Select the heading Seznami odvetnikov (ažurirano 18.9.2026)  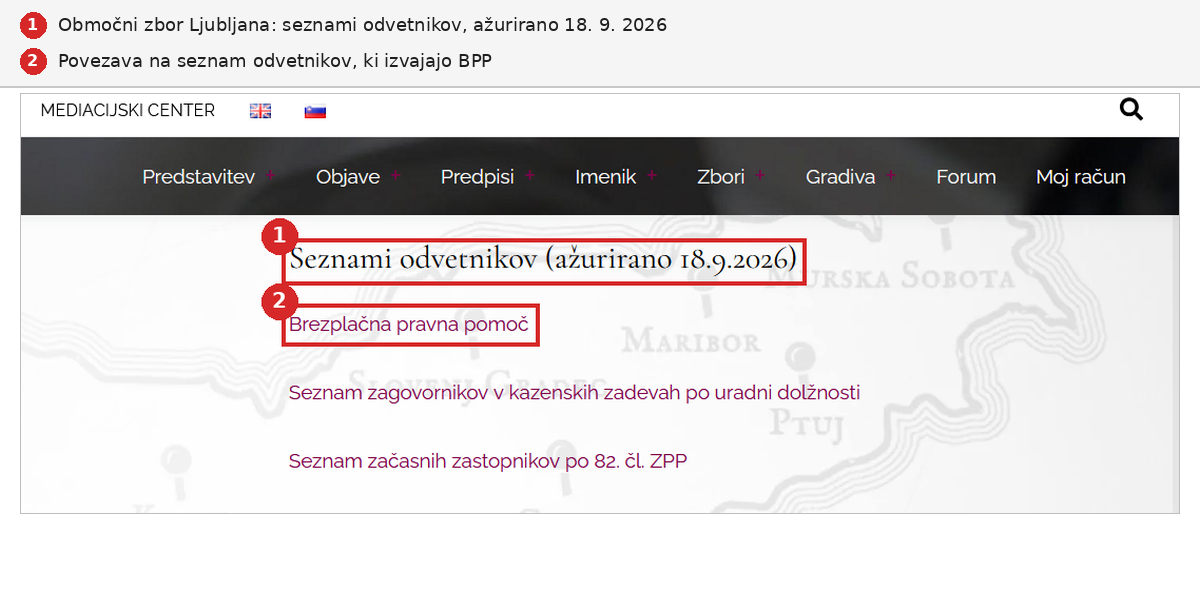543,262
